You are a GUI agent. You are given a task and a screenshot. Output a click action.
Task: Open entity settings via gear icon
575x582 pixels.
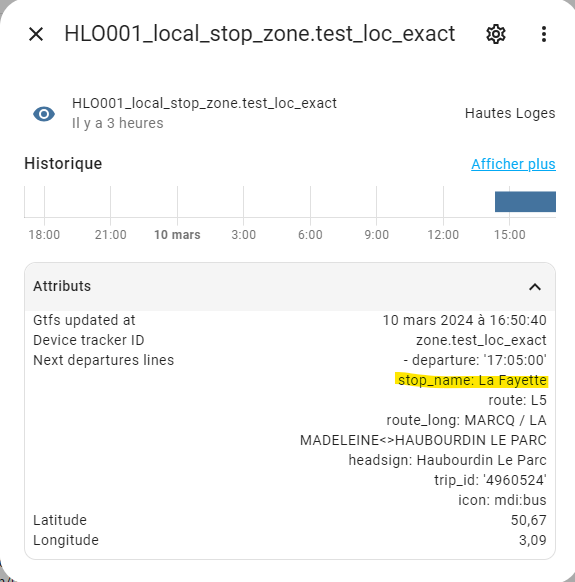(x=496, y=34)
